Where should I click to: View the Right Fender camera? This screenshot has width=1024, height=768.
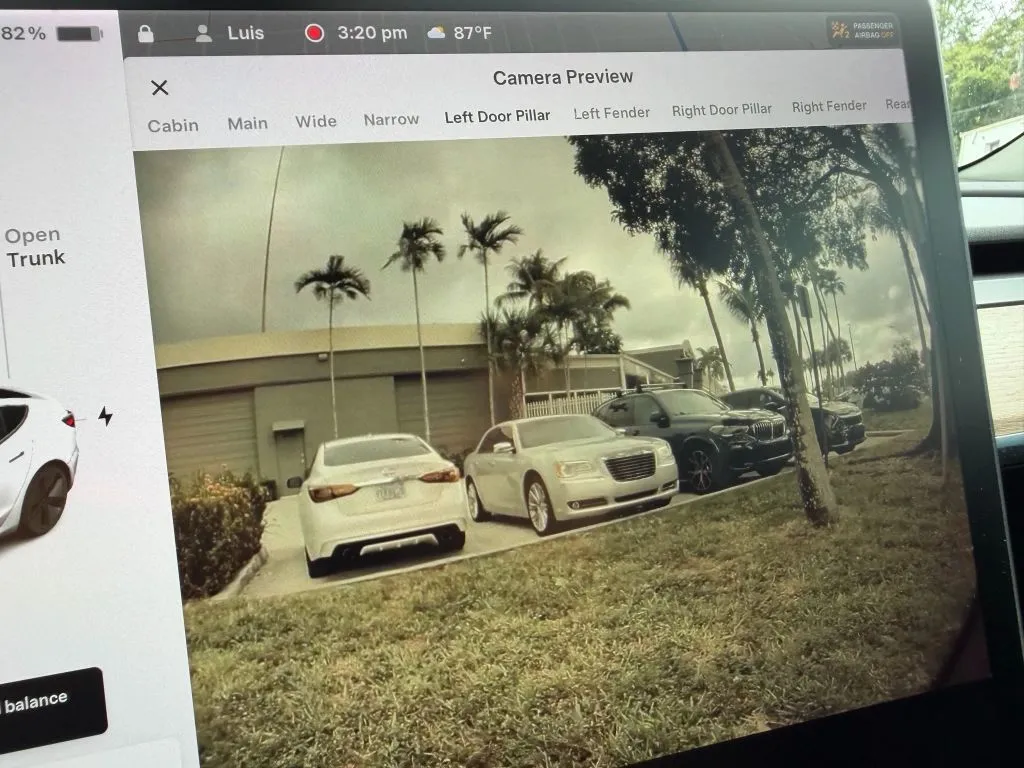tap(829, 107)
